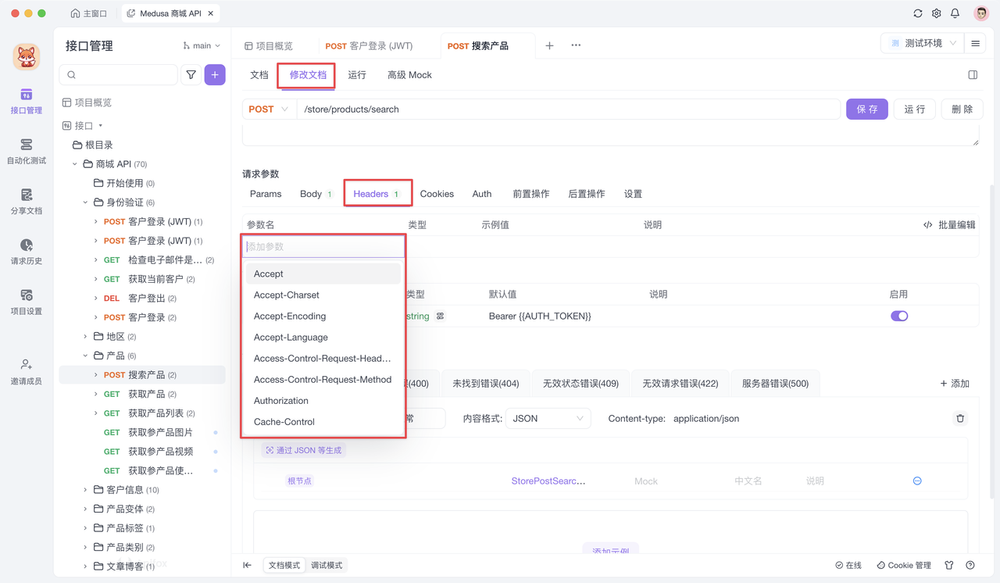Screen dimensions: 1000x583
Task: Select the 高级 Mock tab
Action: [x=409, y=74]
